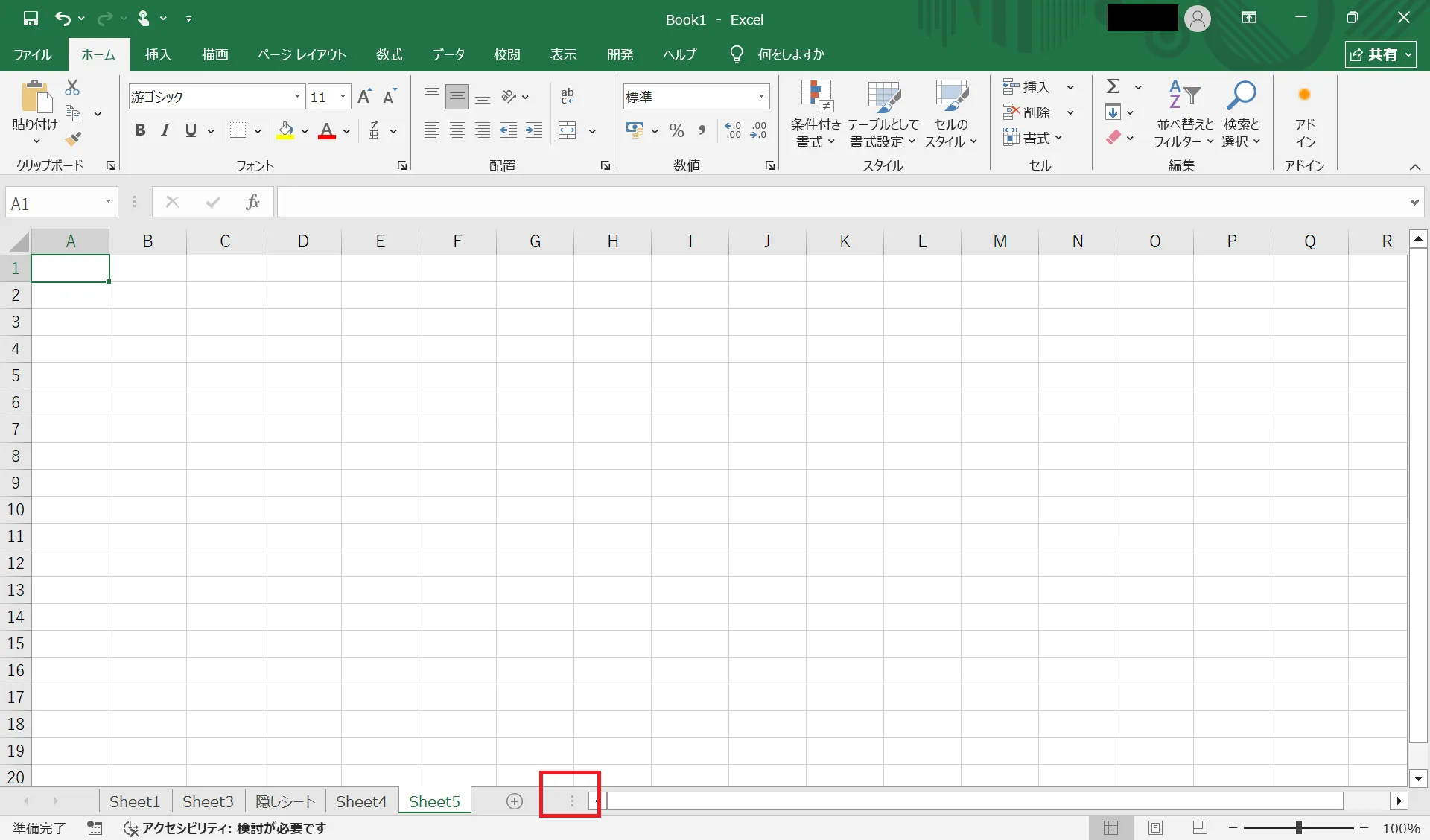Viewport: 1430px width, 840px height.
Task: Switch to Page Layout view in status bar
Action: [1155, 827]
